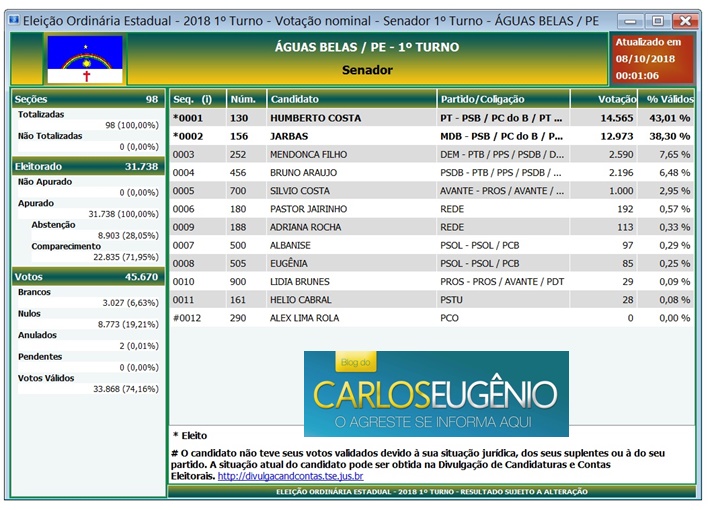Click the Seções panel header

click(x=88, y=99)
